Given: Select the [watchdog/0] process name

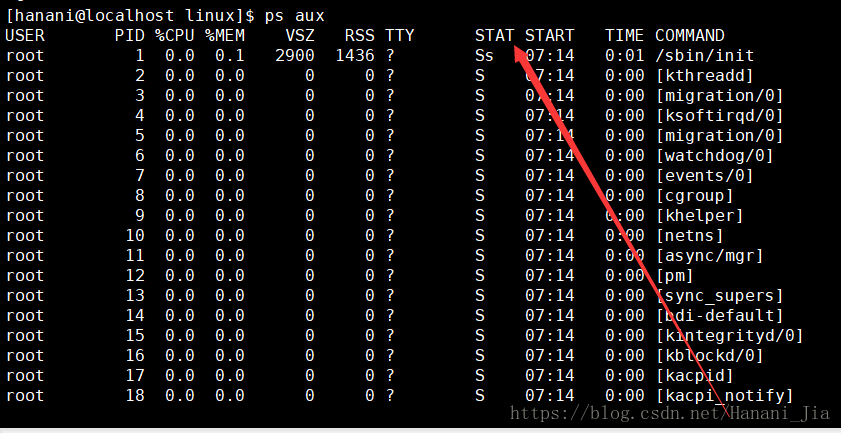Looking at the screenshot, I should [x=714, y=156].
